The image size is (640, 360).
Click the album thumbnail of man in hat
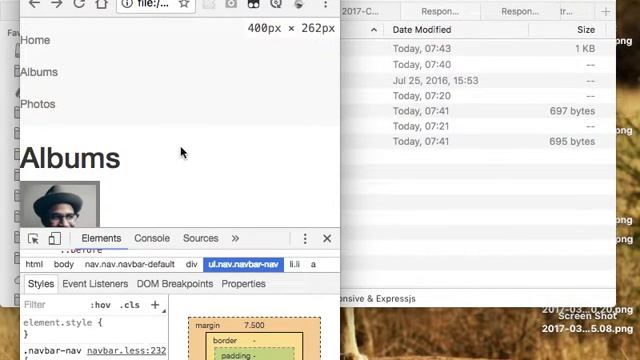coord(60,204)
